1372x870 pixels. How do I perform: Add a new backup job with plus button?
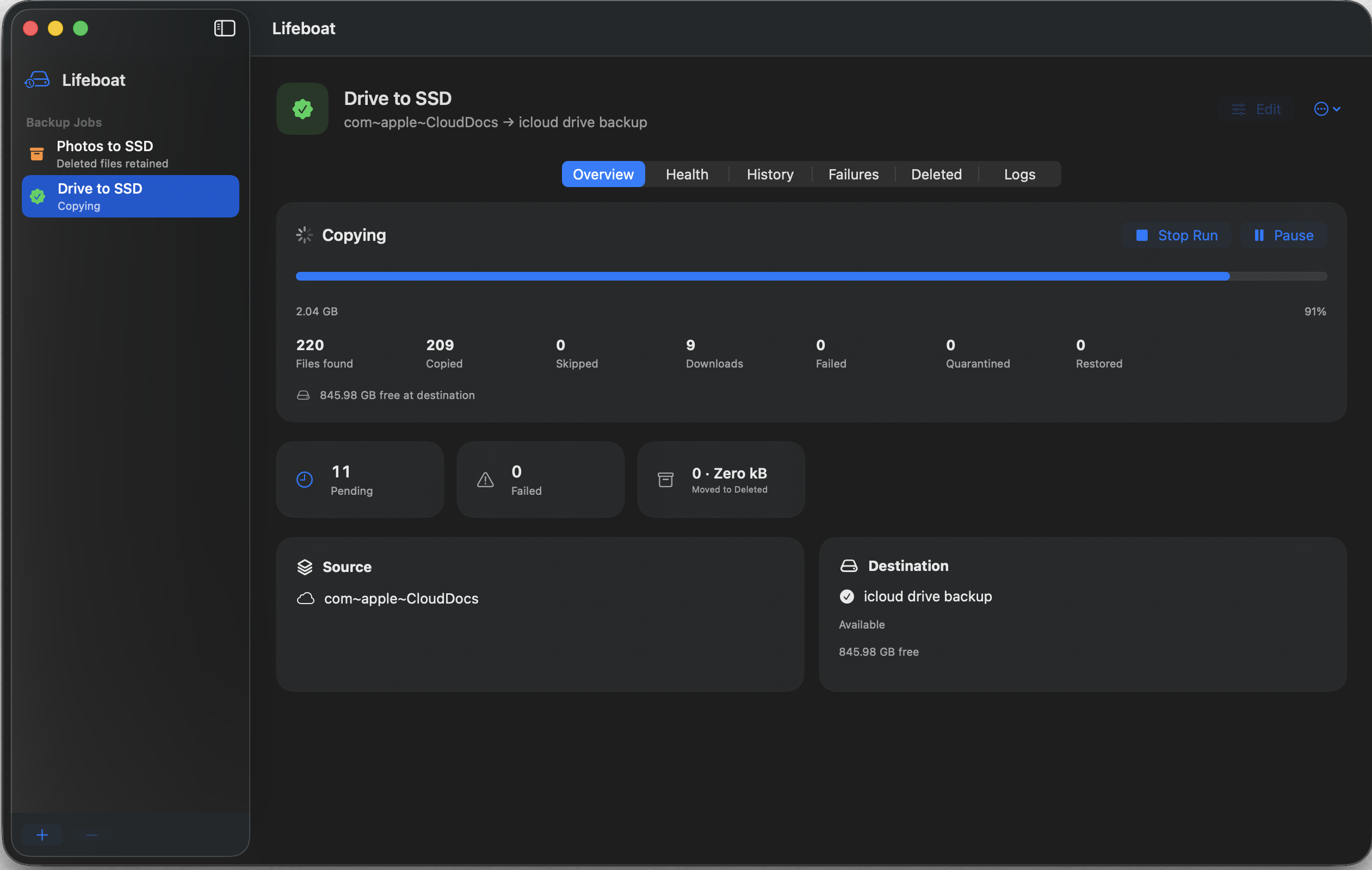click(42, 835)
